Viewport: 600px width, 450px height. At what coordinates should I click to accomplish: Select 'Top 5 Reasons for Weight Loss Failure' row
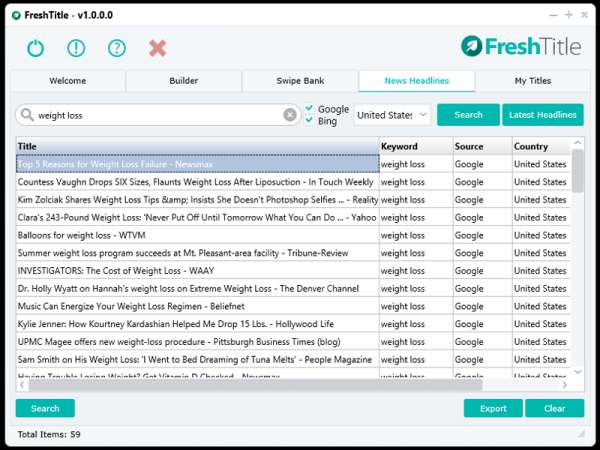pyautogui.click(x=293, y=164)
